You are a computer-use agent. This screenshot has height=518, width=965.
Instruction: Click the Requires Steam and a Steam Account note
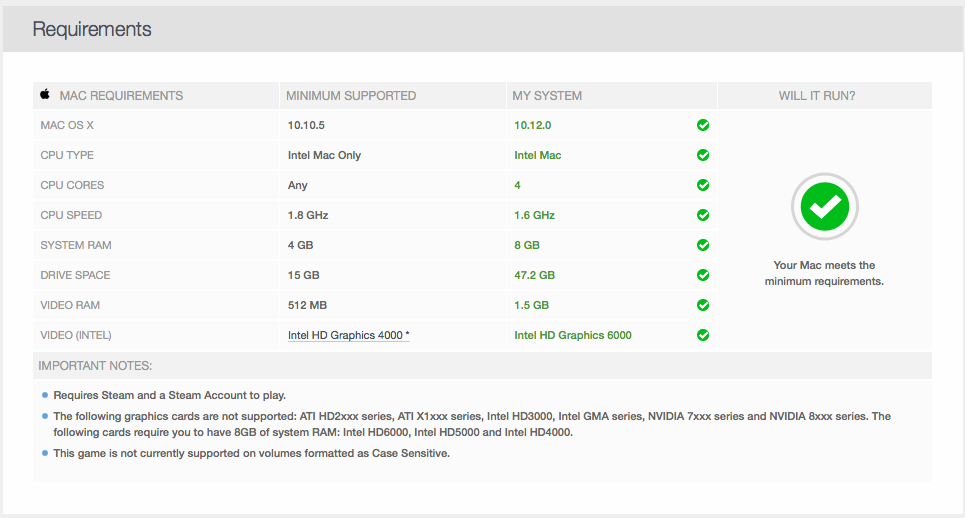(x=169, y=396)
